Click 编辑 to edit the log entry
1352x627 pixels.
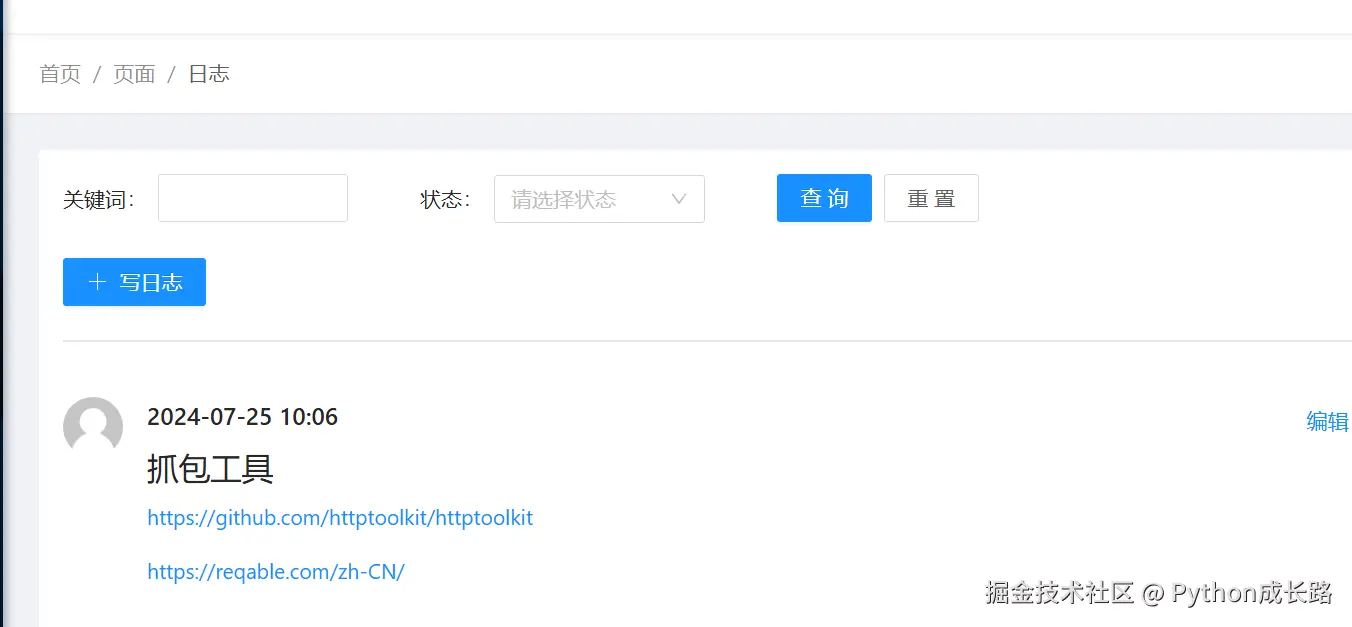[1328, 422]
